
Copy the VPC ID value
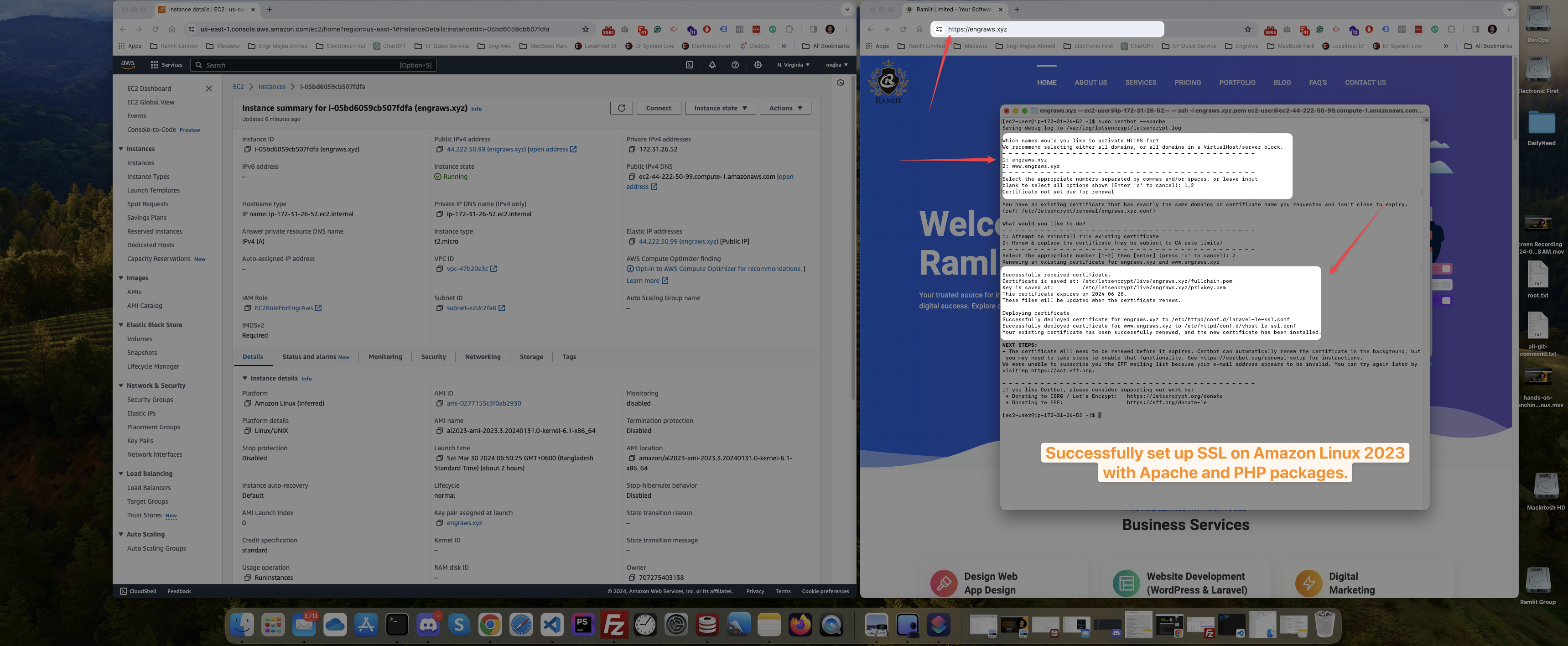point(439,269)
